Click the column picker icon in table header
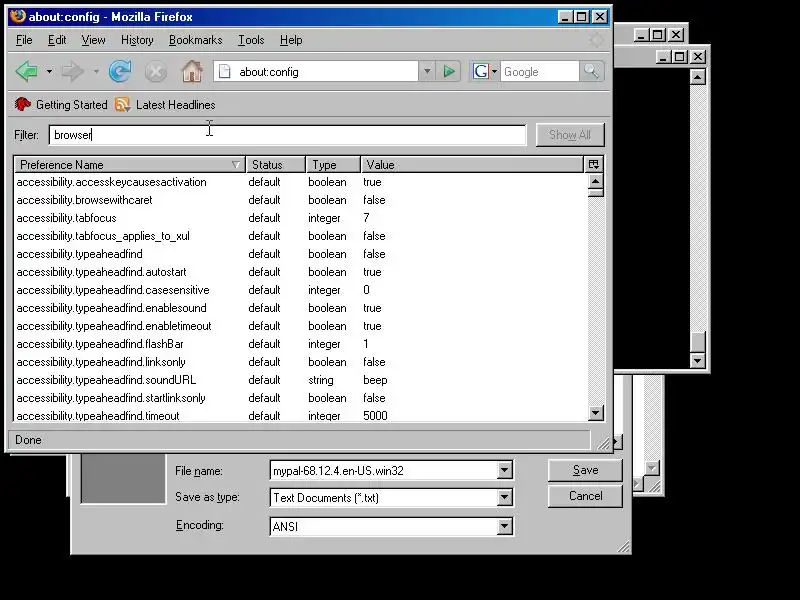Viewport: 800px width, 600px height. coord(593,164)
